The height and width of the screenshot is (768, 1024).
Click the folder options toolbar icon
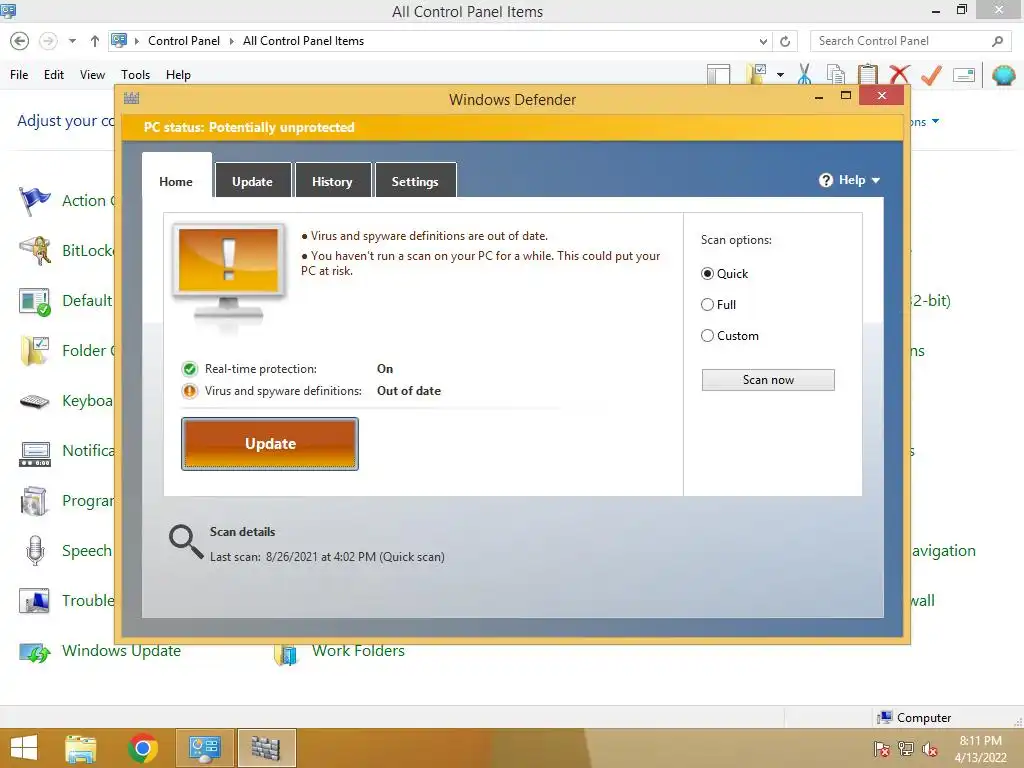pyautogui.click(x=758, y=74)
